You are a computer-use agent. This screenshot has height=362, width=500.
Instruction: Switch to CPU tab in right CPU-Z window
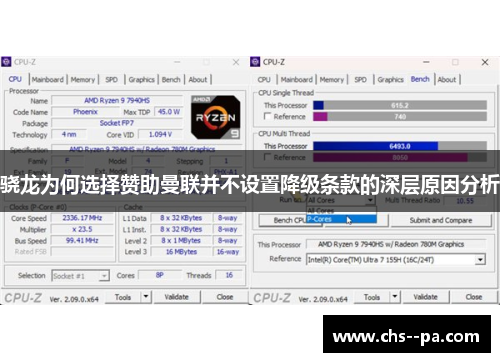click(264, 80)
